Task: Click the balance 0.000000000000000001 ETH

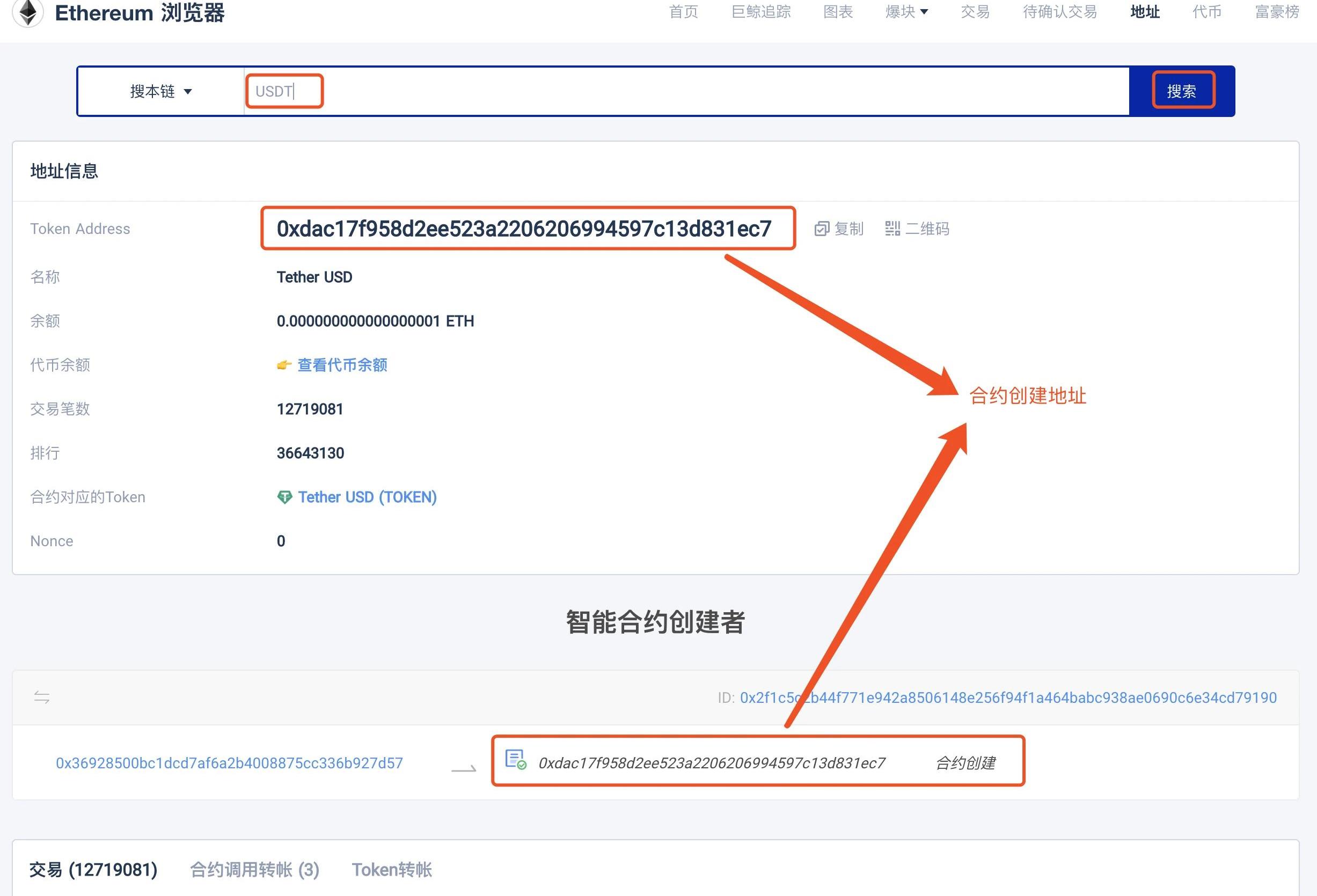Action: coord(375,321)
